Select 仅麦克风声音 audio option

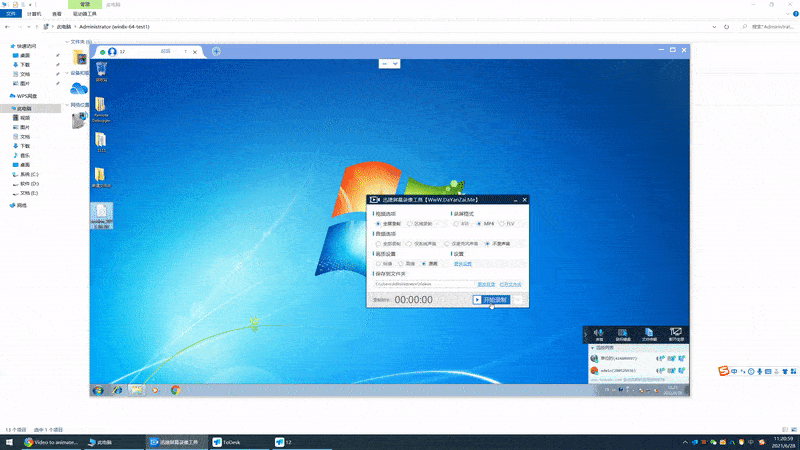pos(447,244)
